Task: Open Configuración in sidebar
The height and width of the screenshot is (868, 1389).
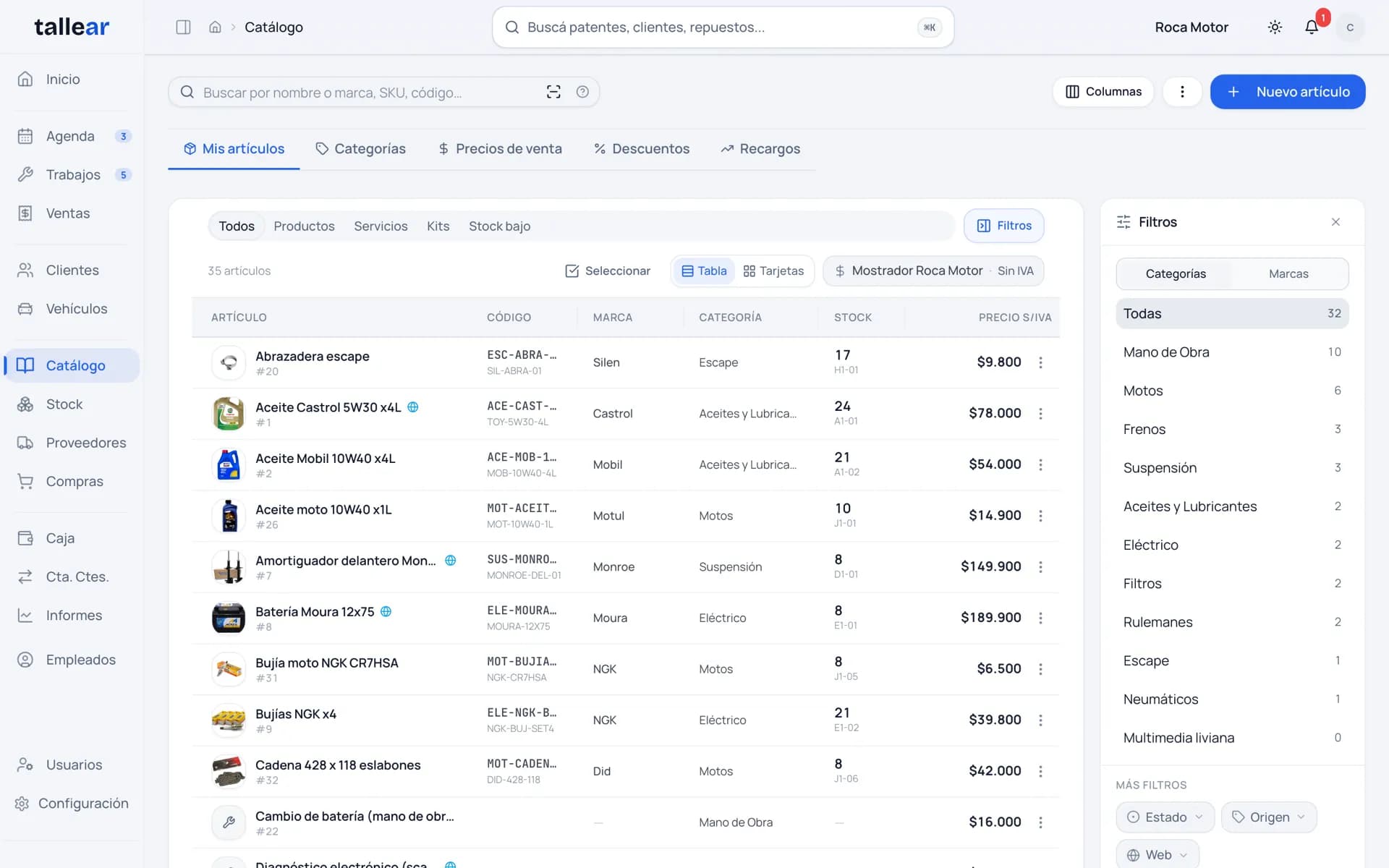Action: [72, 804]
